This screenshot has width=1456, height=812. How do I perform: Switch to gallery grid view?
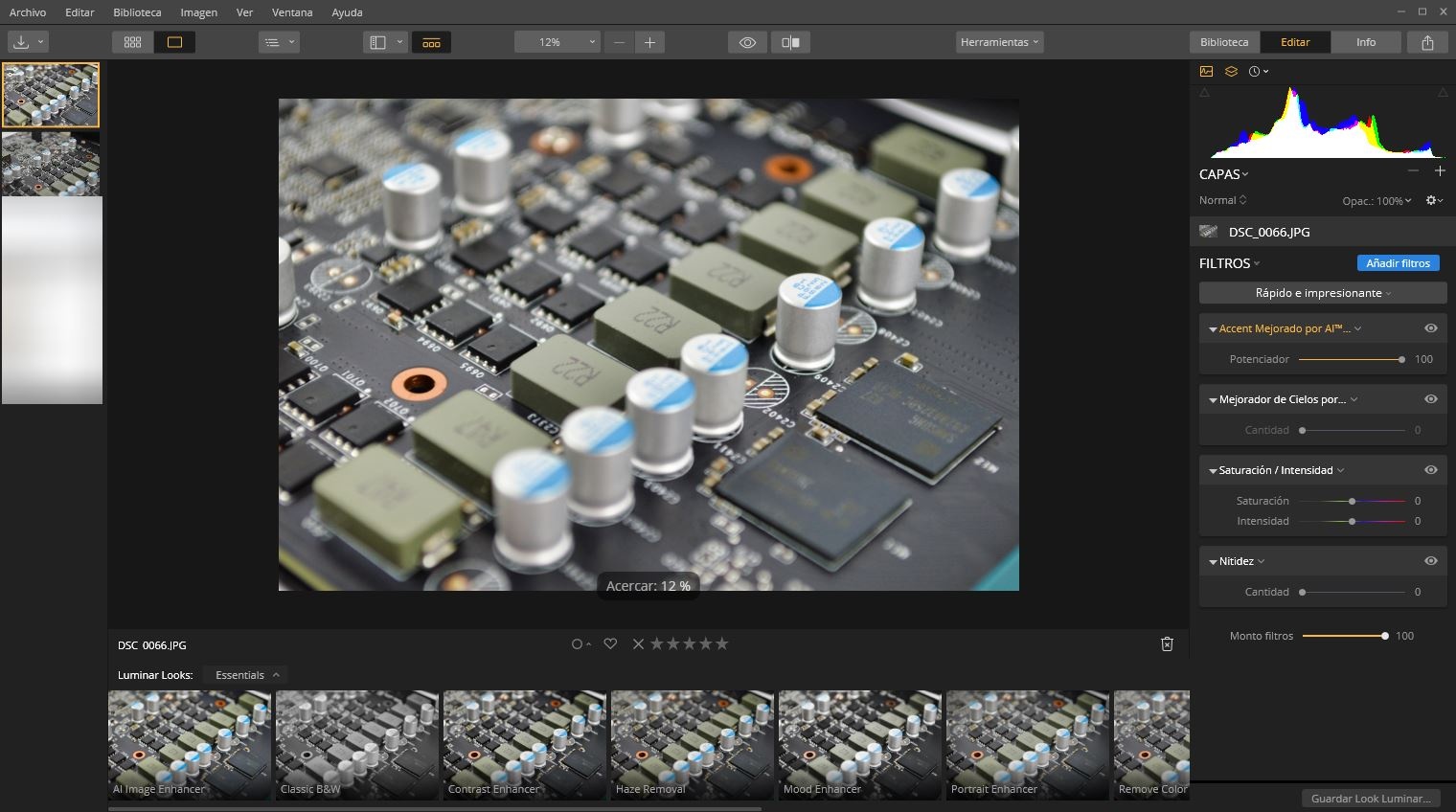(133, 42)
